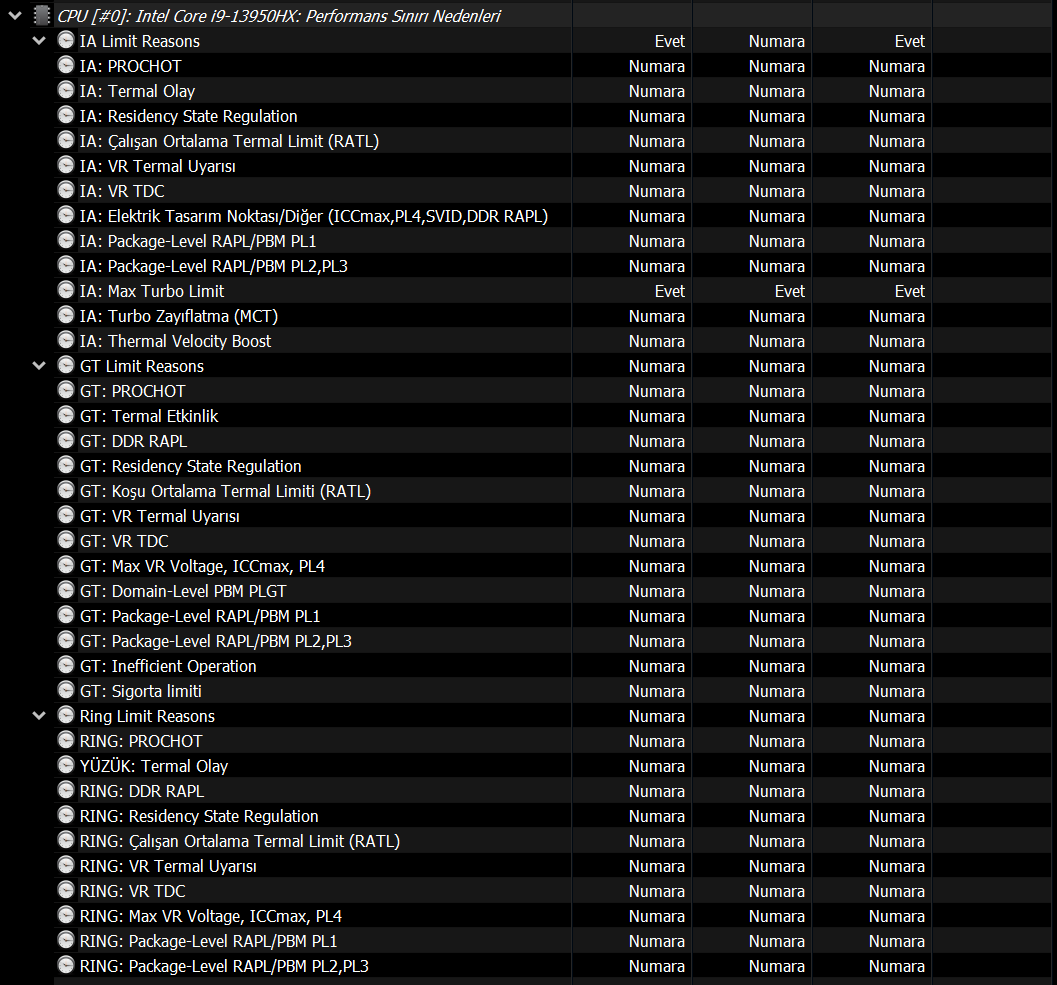
Task: Click third-column 'Evet' value of IA Limit Reasons
Action: pos(909,41)
